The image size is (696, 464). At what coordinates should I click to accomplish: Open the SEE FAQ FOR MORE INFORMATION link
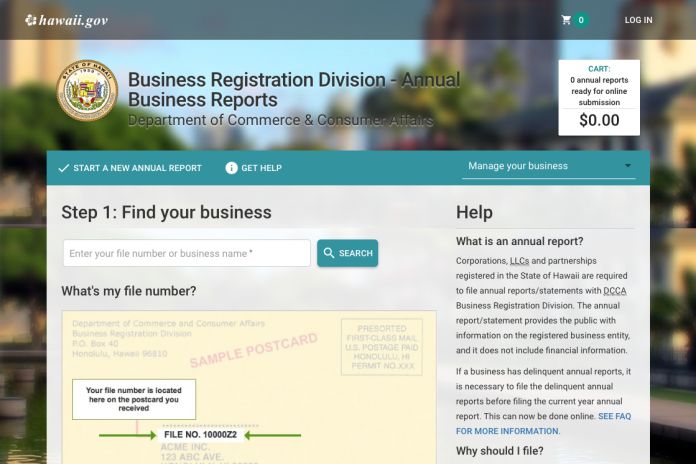click(x=543, y=424)
